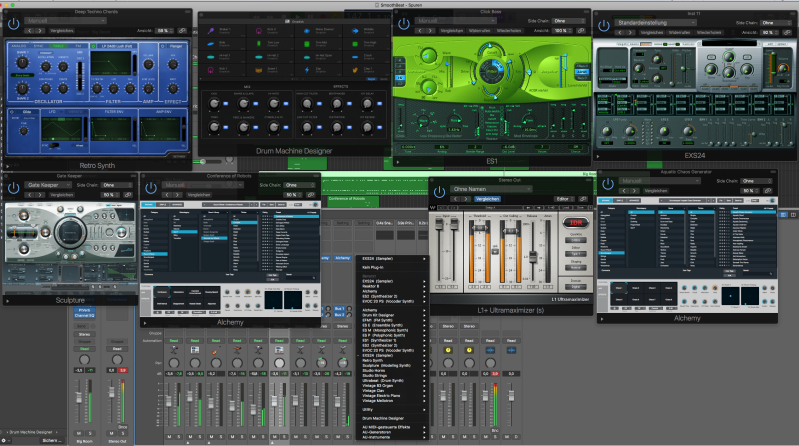Select the Ride cymbal drum pad icon

coord(210,44)
